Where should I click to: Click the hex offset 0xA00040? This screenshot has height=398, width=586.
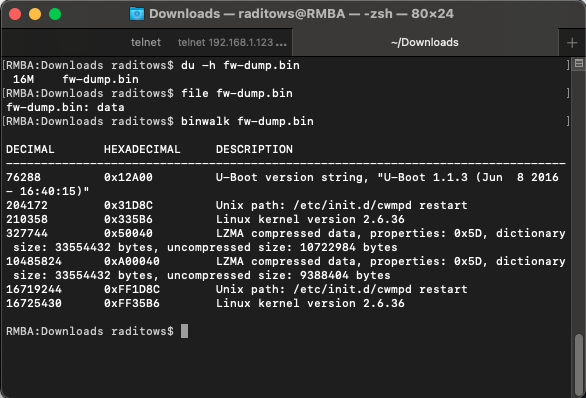132,261
